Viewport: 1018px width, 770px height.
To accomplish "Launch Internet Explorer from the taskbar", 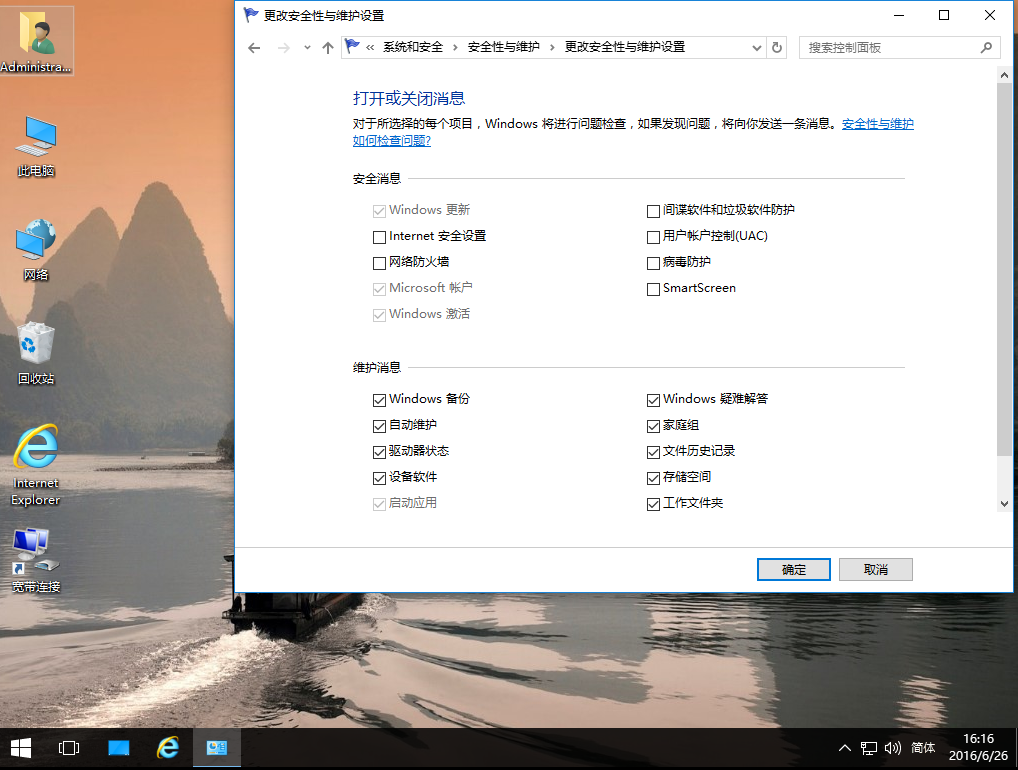I will pyautogui.click(x=168, y=749).
